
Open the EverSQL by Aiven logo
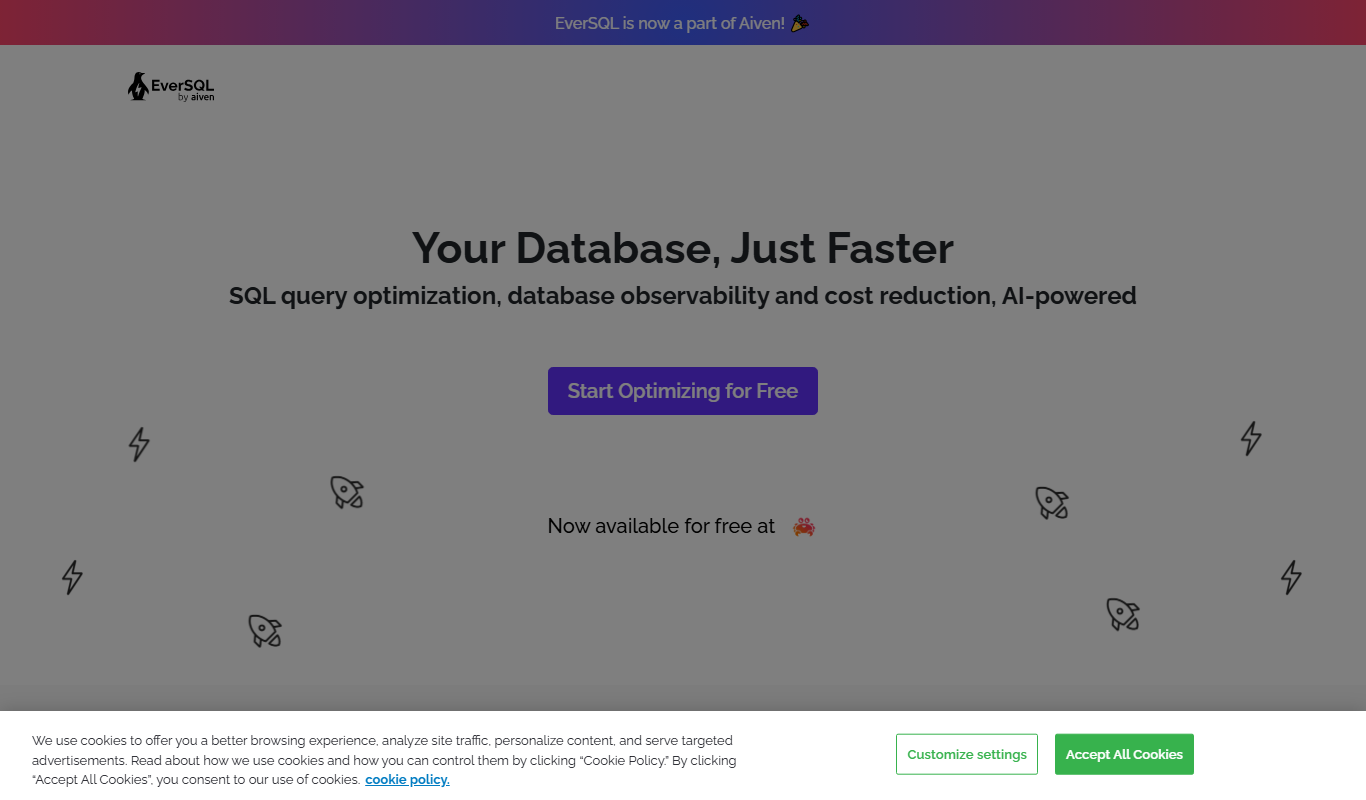tap(171, 87)
